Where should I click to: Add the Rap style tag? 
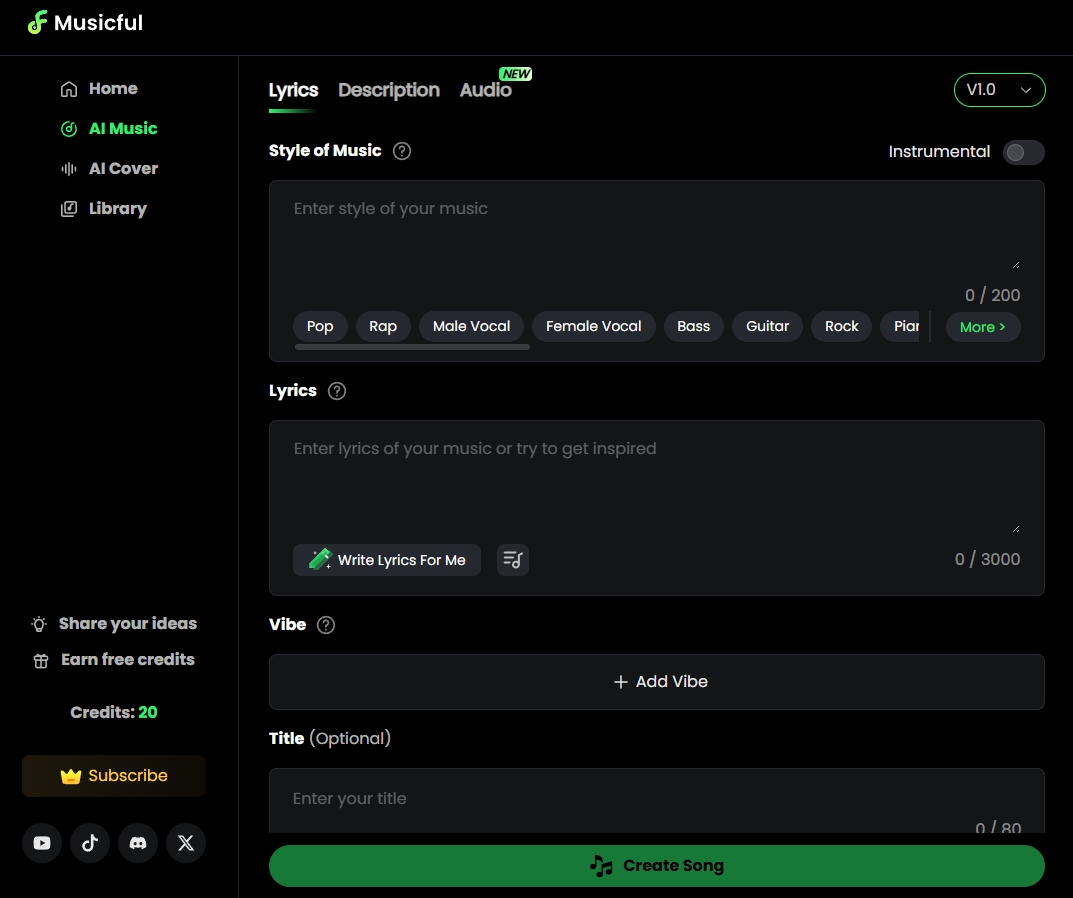tap(383, 326)
